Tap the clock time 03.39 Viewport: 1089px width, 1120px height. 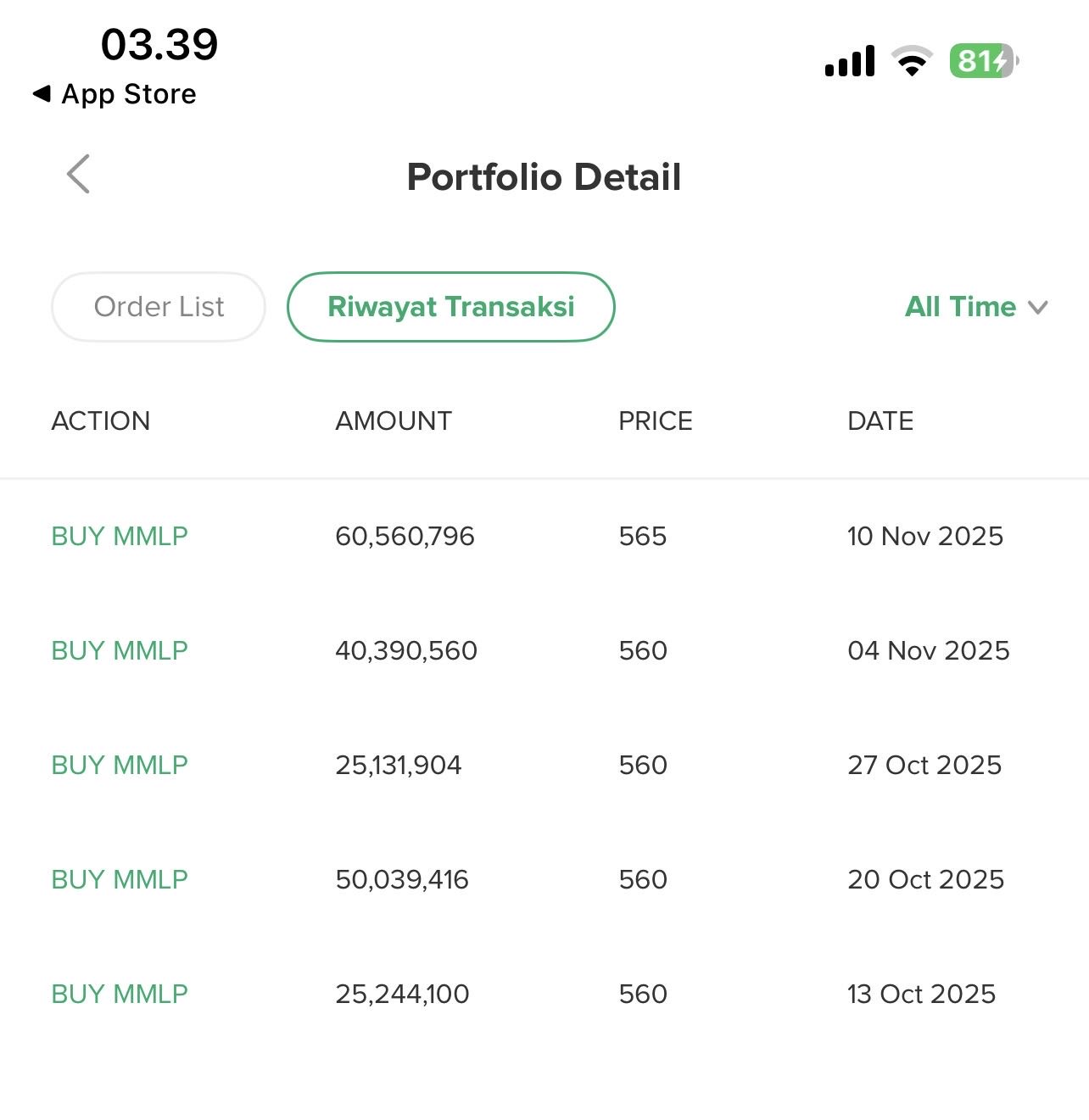(159, 44)
